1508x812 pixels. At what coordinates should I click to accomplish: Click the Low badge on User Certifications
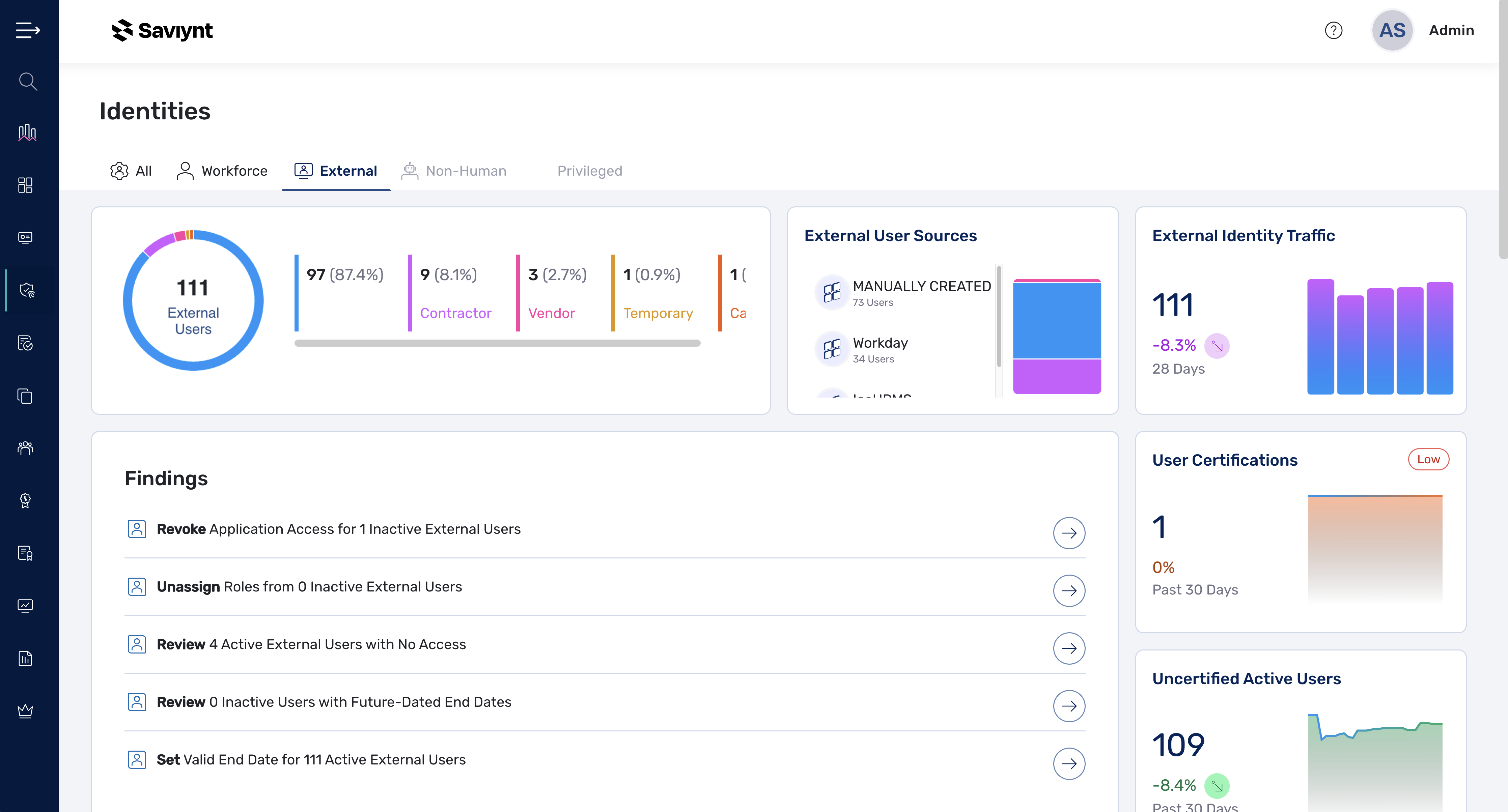click(1428, 459)
